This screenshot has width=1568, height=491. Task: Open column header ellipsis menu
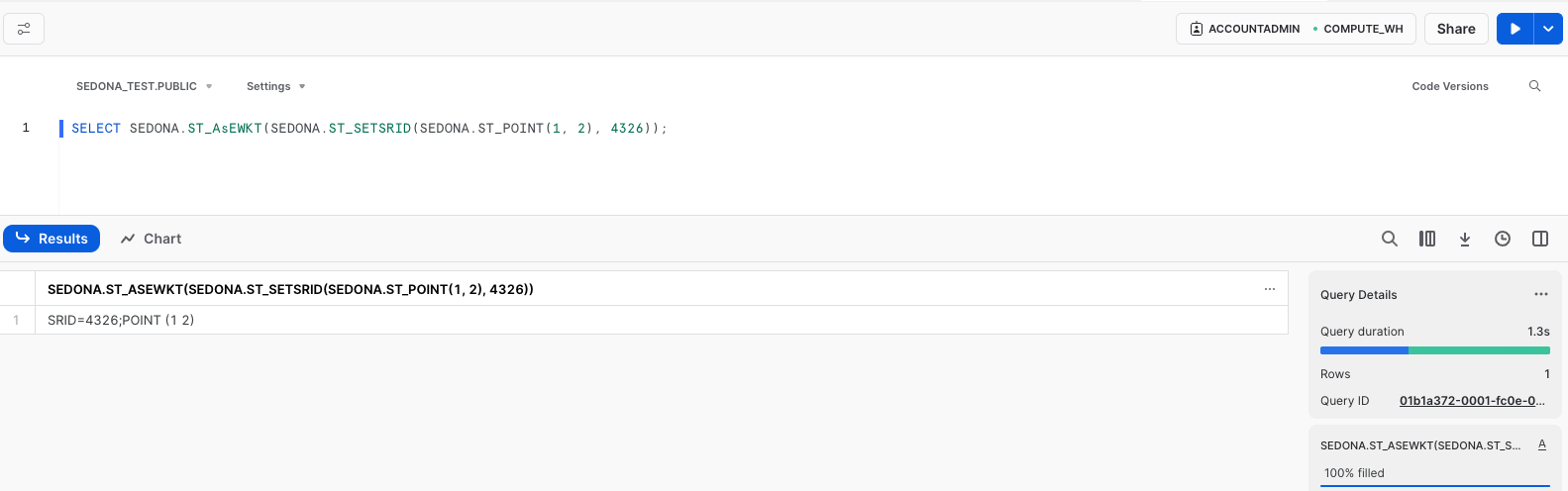pos(1269,289)
